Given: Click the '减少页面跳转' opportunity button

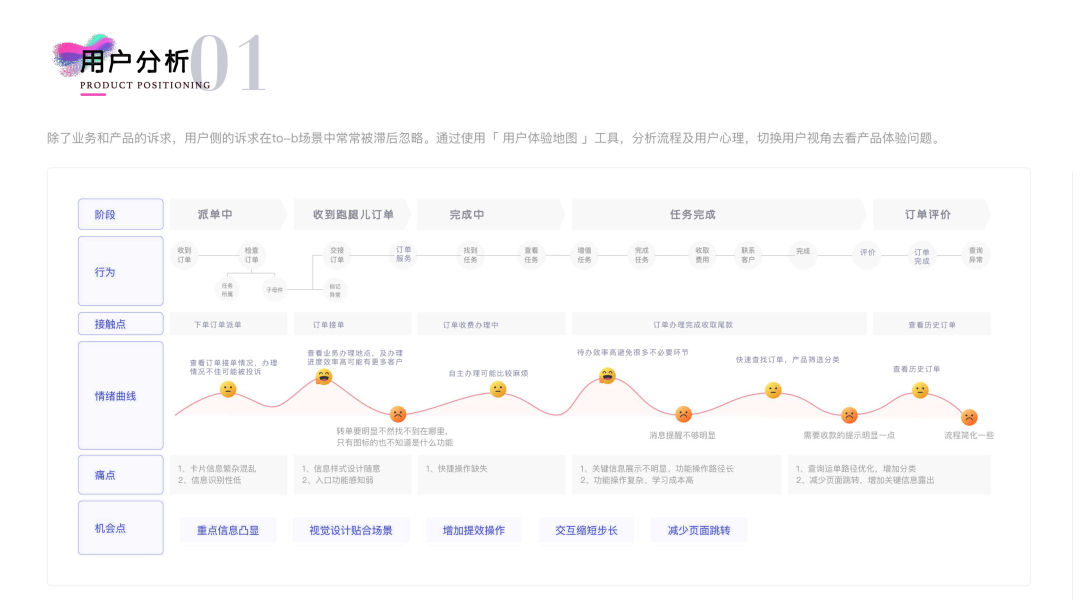Looking at the screenshot, I should pos(699,530).
